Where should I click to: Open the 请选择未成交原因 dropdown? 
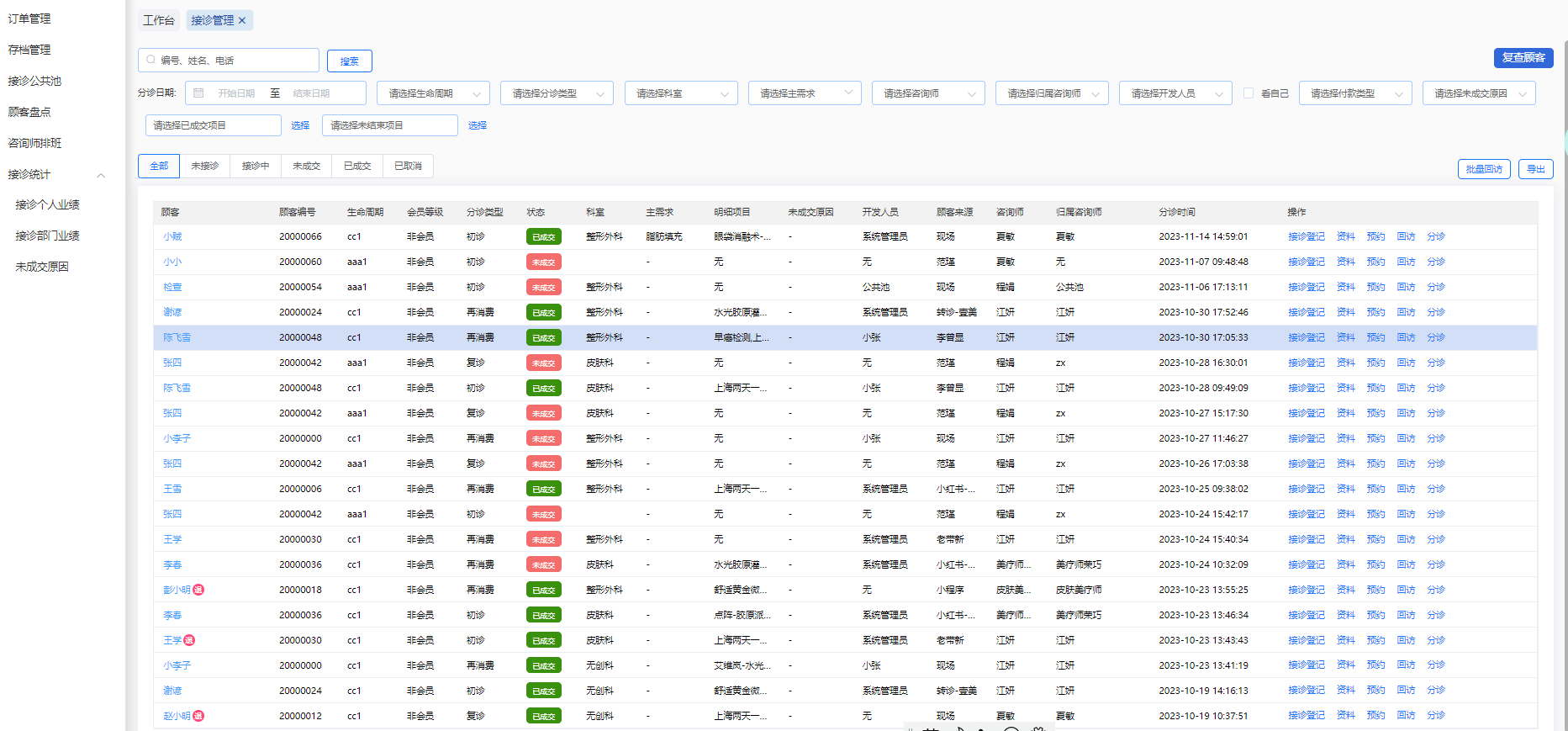pyautogui.click(x=1479, y=93)
